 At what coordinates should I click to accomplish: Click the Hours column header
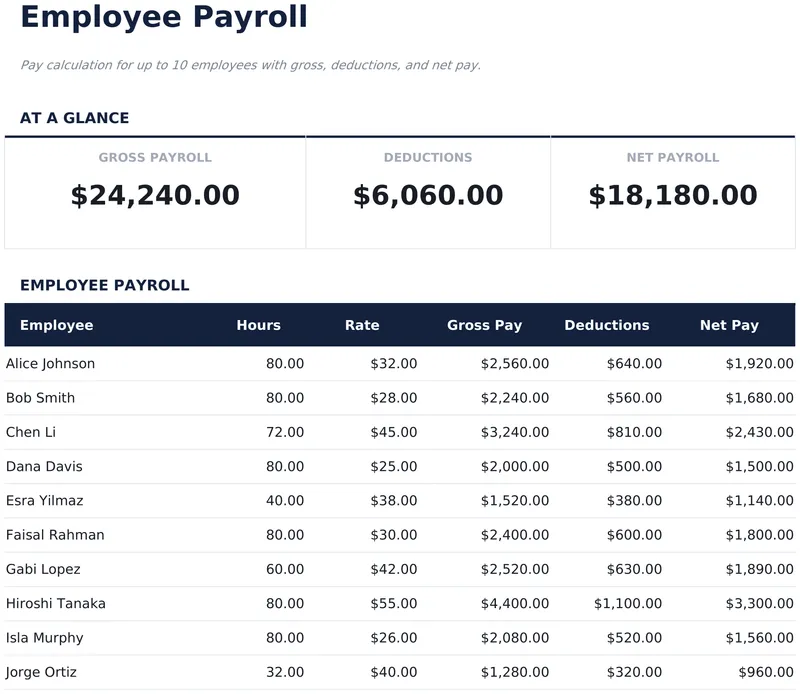(259, 325)
